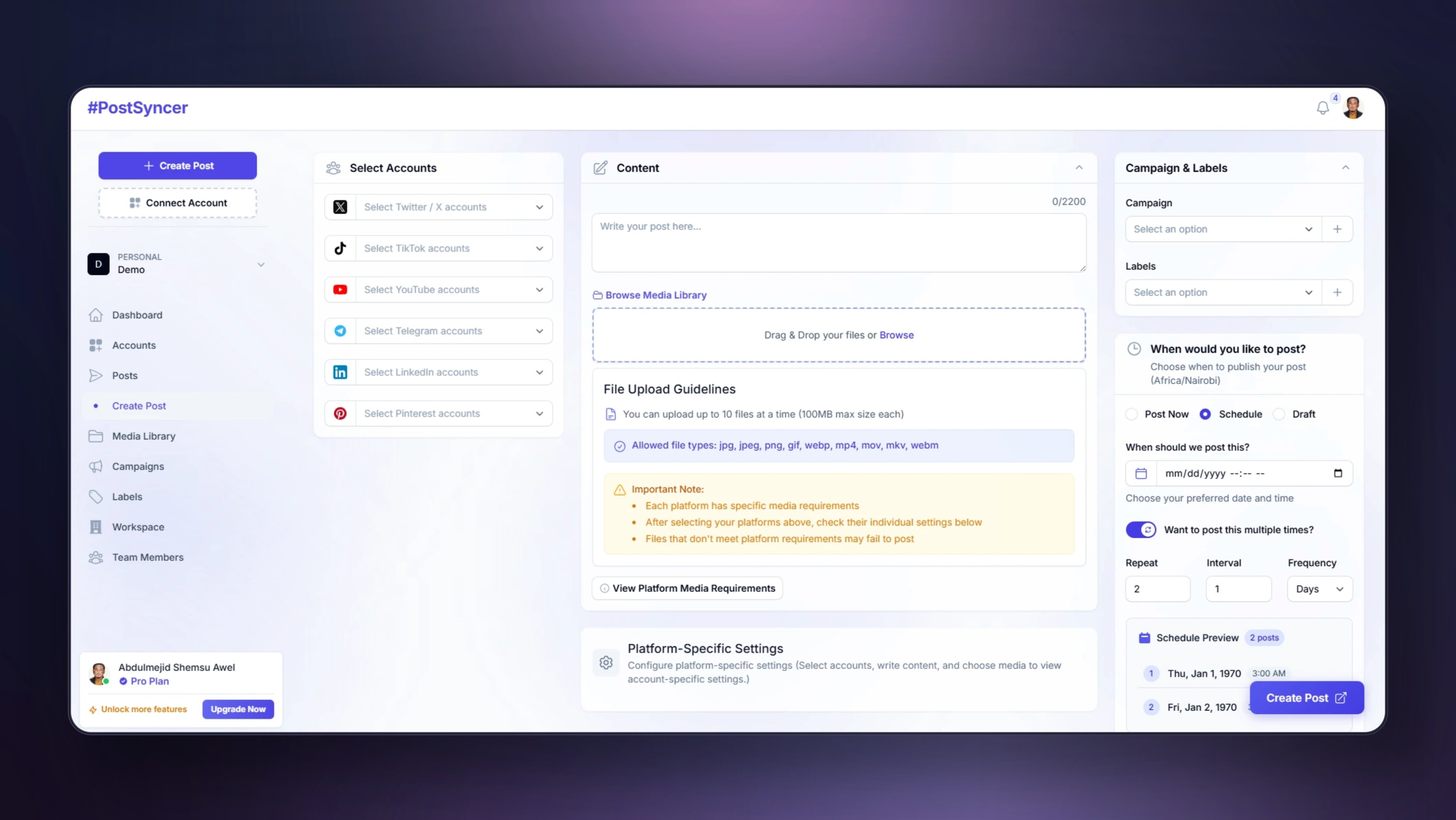
Task: Open the Frequency Days dropdown
Action: tap(1320, 589)
